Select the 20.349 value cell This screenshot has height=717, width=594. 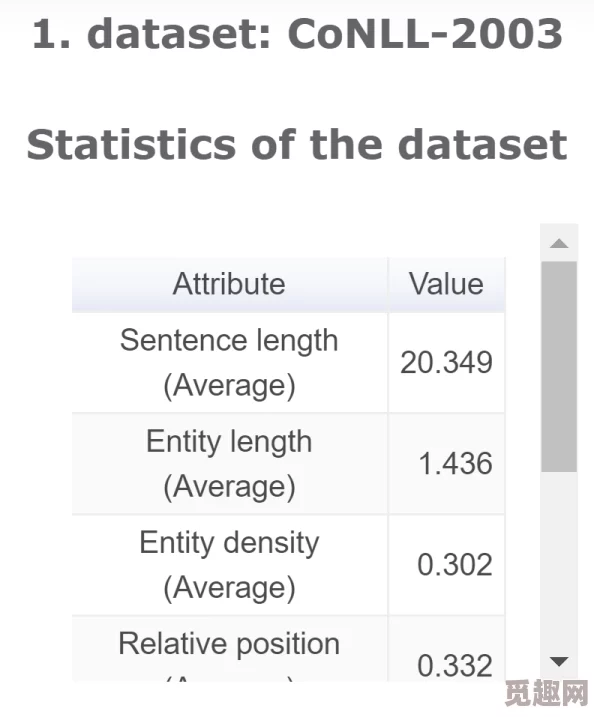[x=447, y=363]
